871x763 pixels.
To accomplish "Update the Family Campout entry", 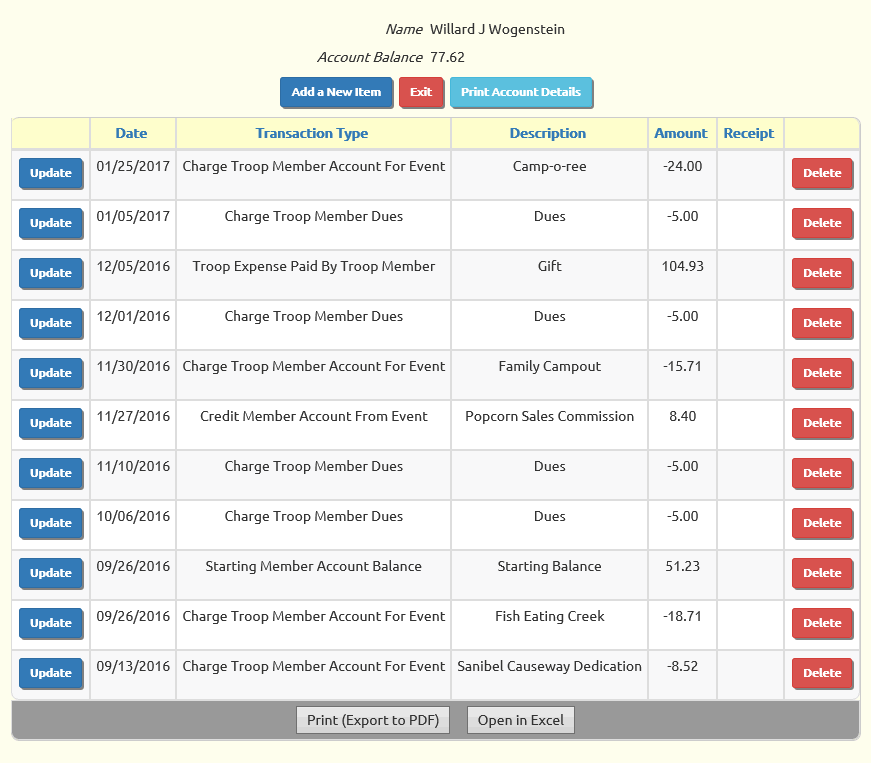I will tap(51, 373).
